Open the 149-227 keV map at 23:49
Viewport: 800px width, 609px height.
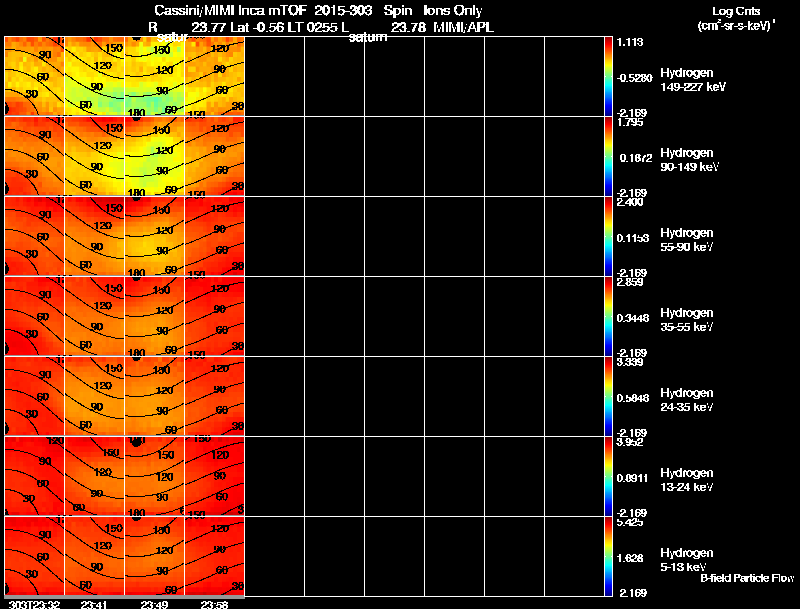tap(155, 76)
